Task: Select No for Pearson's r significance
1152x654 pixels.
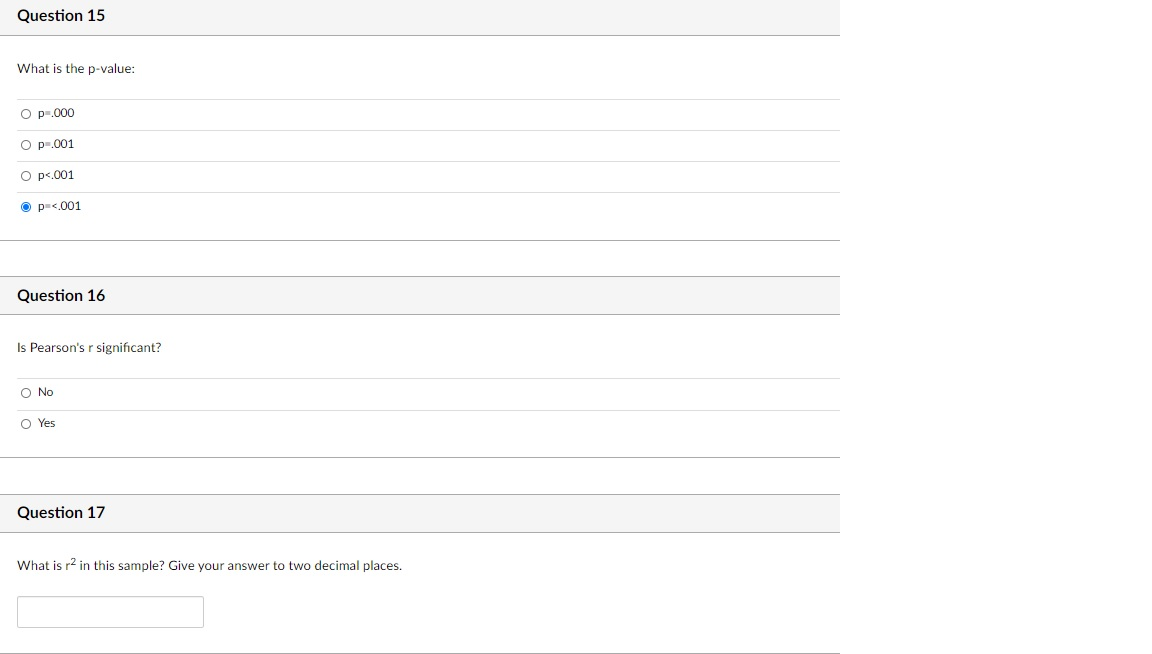Action: pyautogui.click(x=26, y=392)
